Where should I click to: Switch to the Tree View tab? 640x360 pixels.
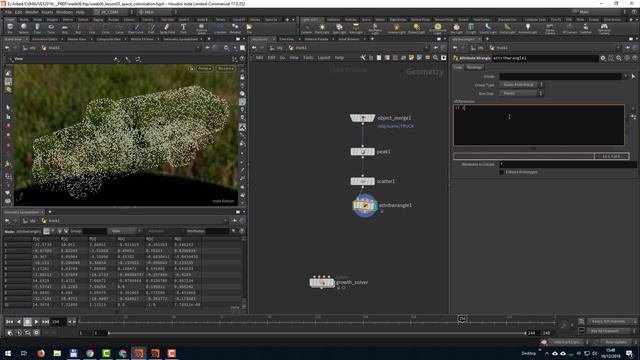pos(287,39)
